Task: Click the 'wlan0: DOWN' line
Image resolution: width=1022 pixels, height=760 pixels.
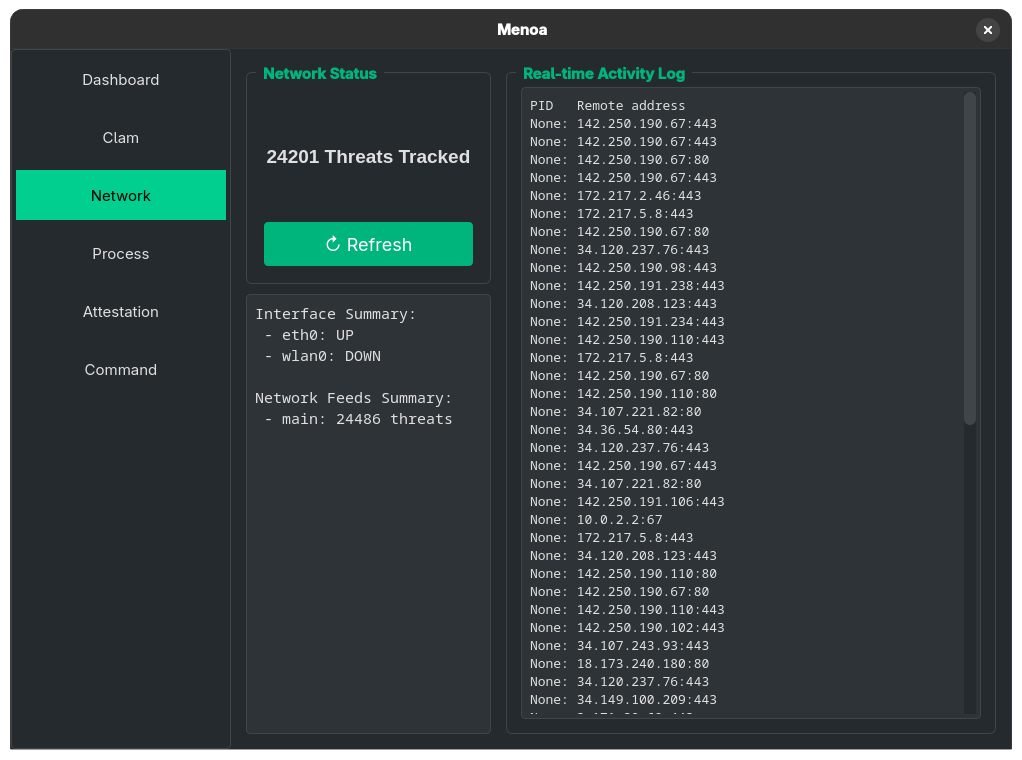Action: point(323,356)
